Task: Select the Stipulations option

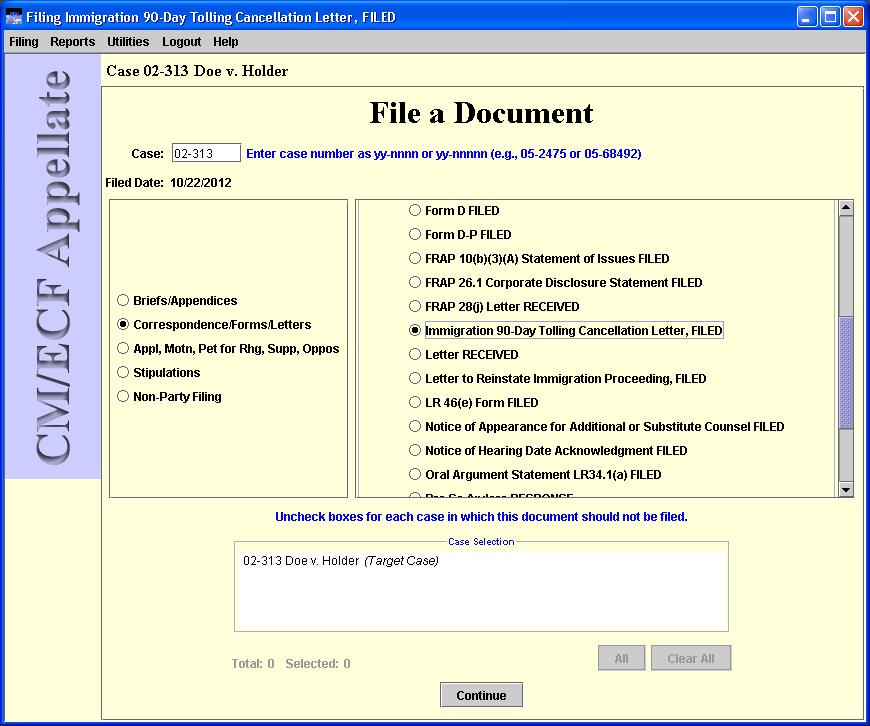Action: pos(159,372)
